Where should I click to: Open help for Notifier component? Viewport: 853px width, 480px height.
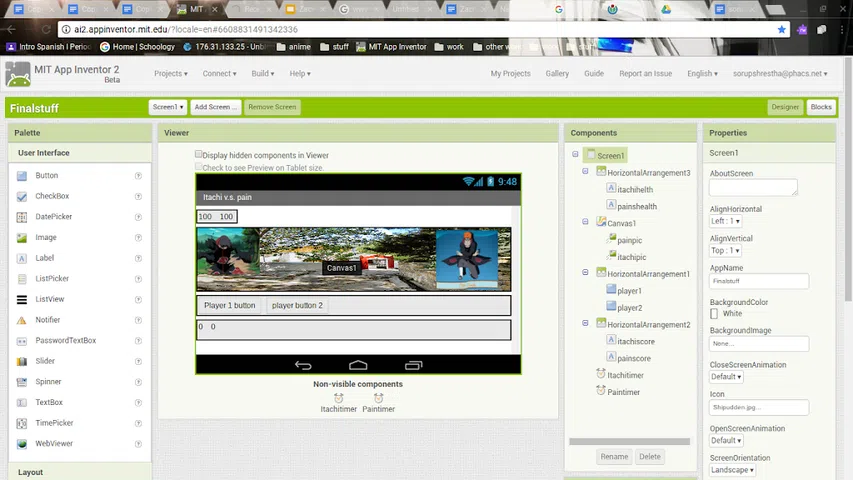138,320
